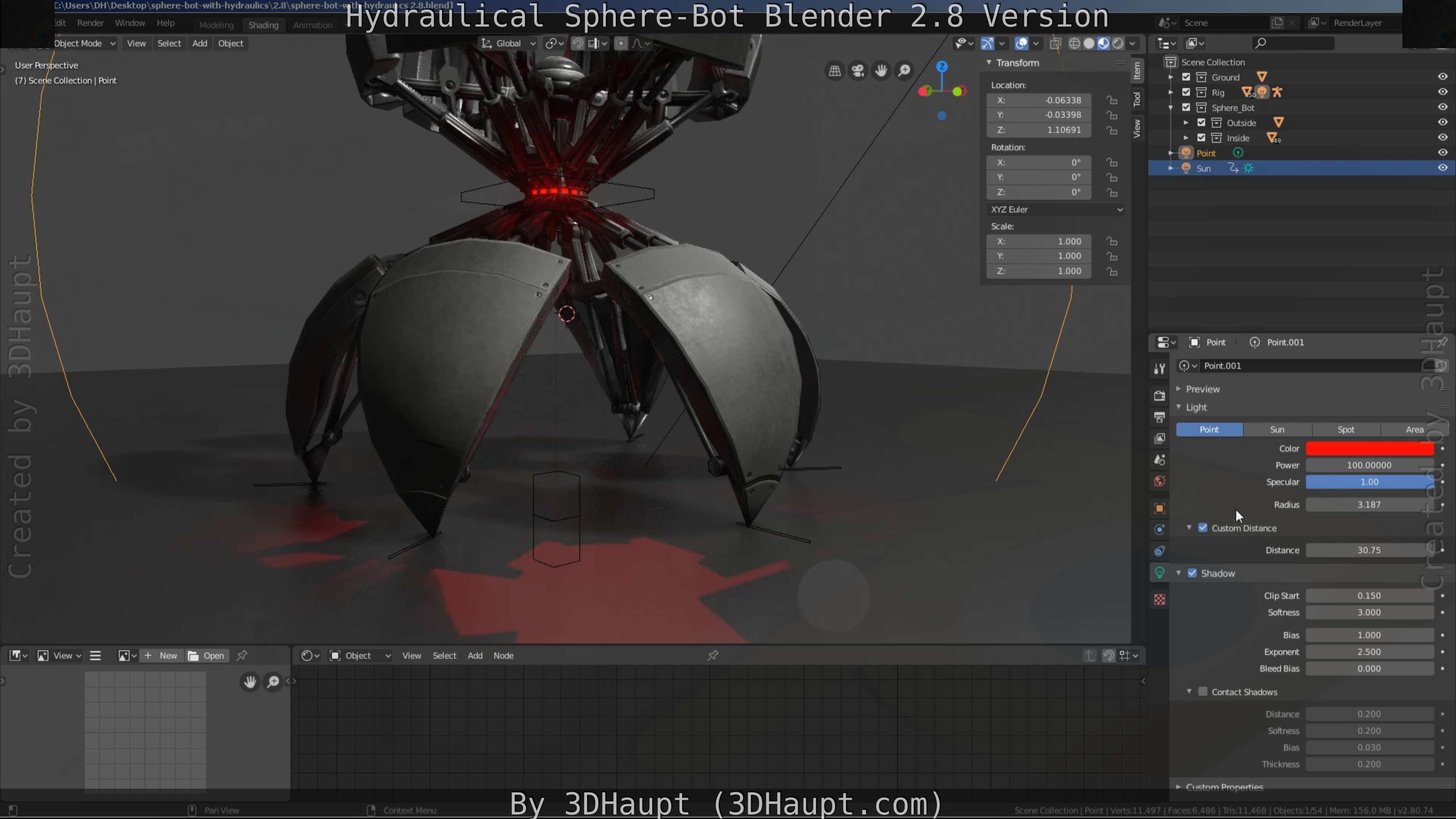
Task: Open the Scene properties tab
Action: [1159, 460]
